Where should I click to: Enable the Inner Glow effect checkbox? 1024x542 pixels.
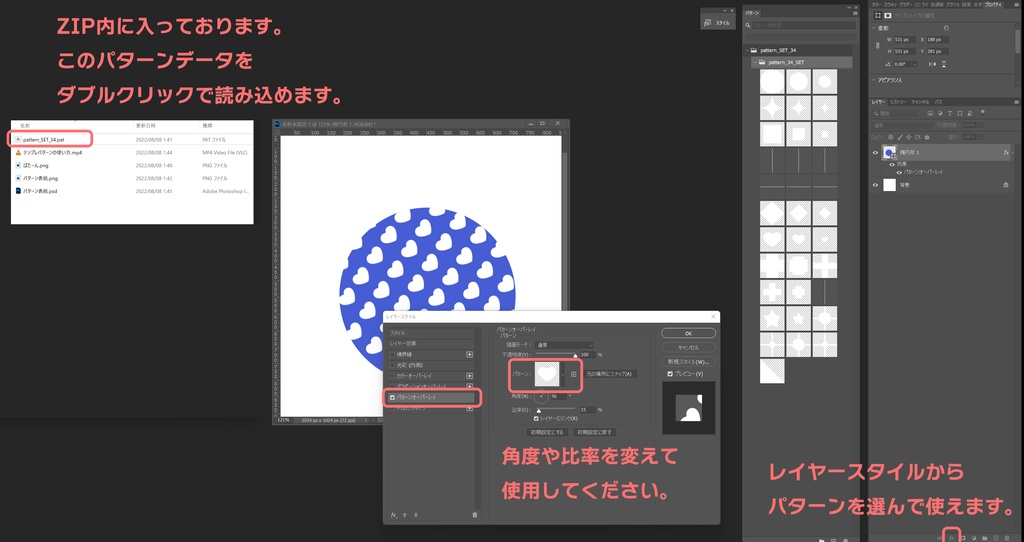pos(392,366)
